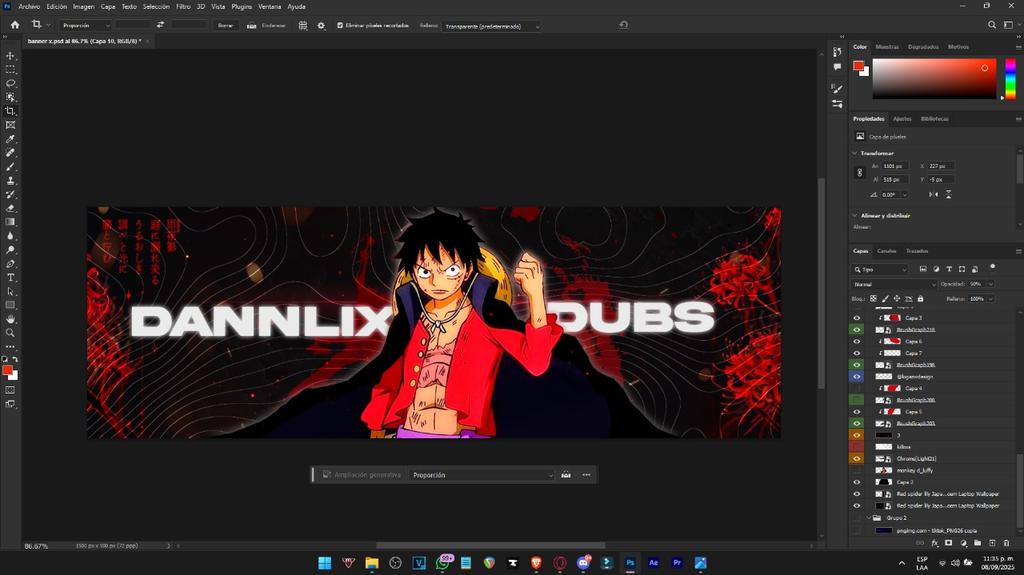Click the Borrar button
The image size is (1024, 575).
pos(225,25)
